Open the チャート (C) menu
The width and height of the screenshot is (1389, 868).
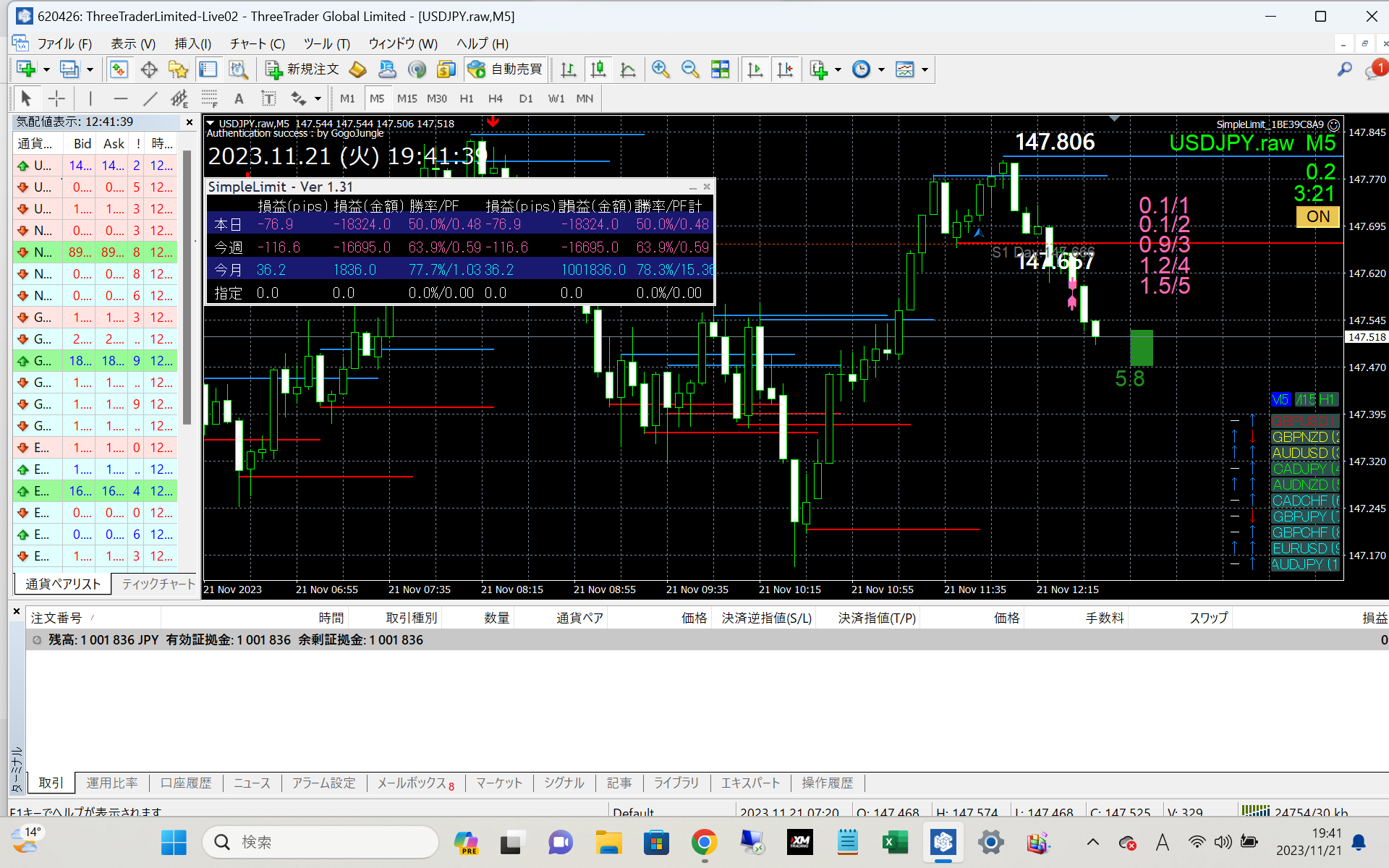[x=258, y=43]
